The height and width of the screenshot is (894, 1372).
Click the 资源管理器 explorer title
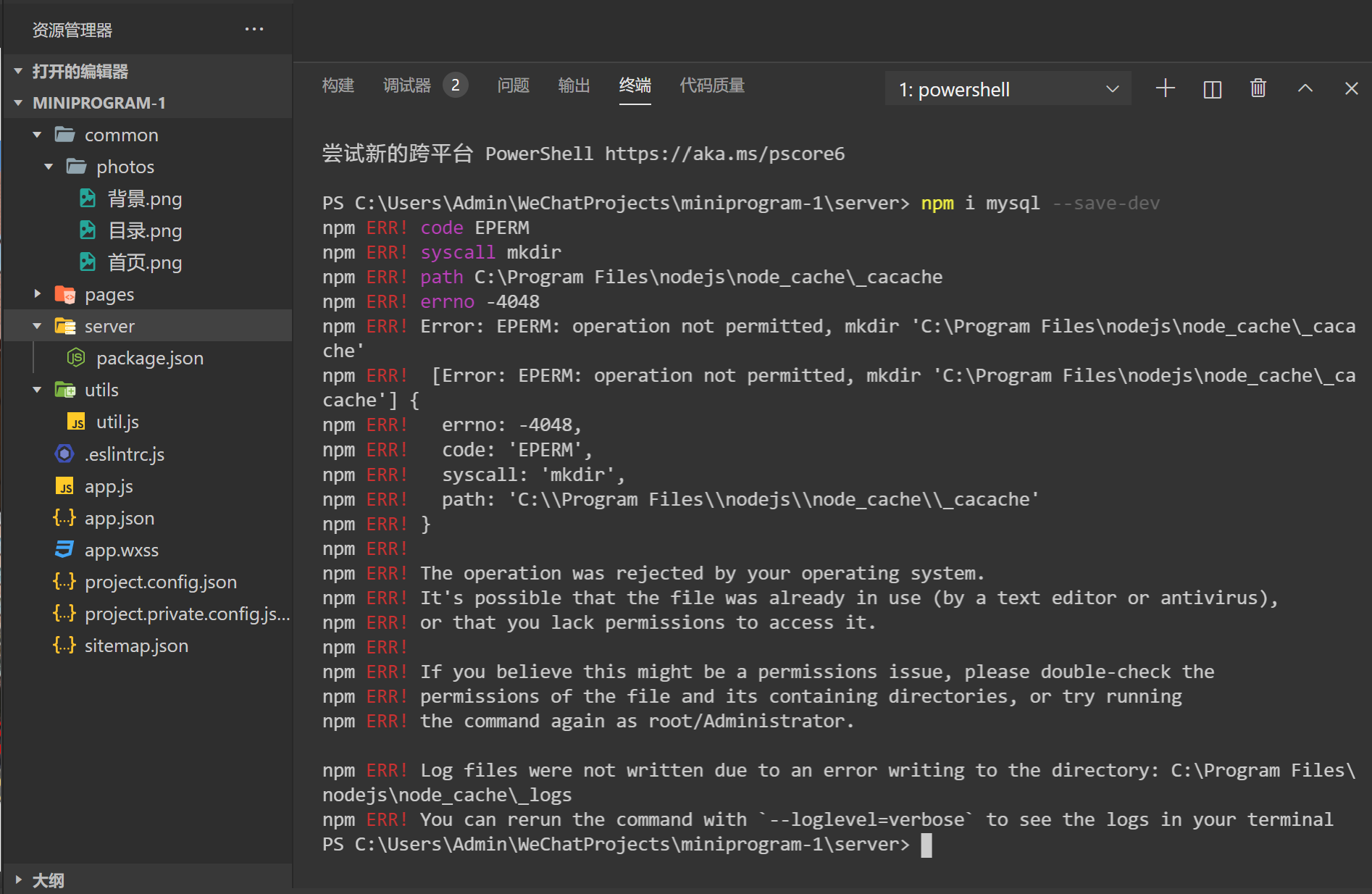(x=72, y=30)
